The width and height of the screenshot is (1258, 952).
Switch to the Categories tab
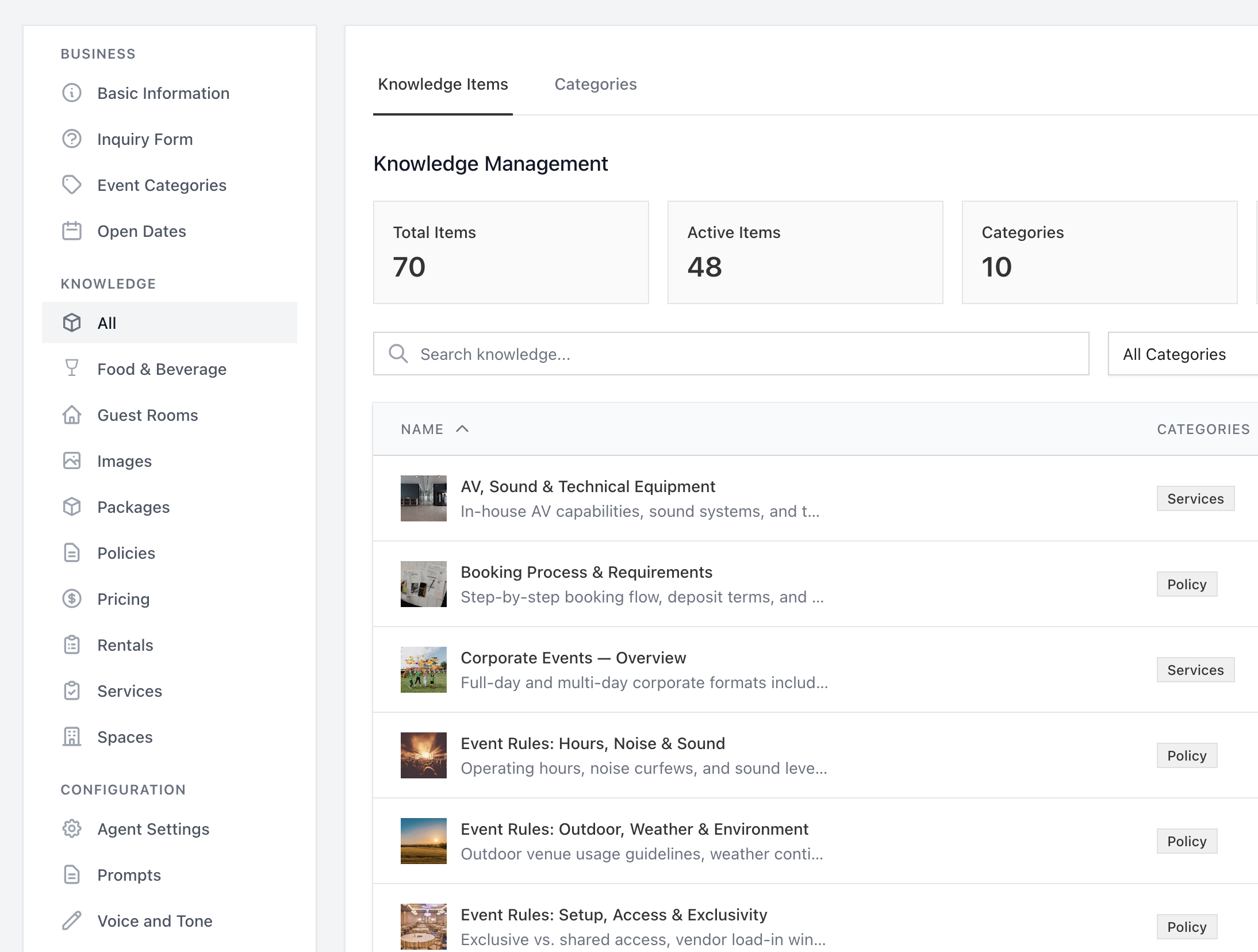click(x=595, y=84)
